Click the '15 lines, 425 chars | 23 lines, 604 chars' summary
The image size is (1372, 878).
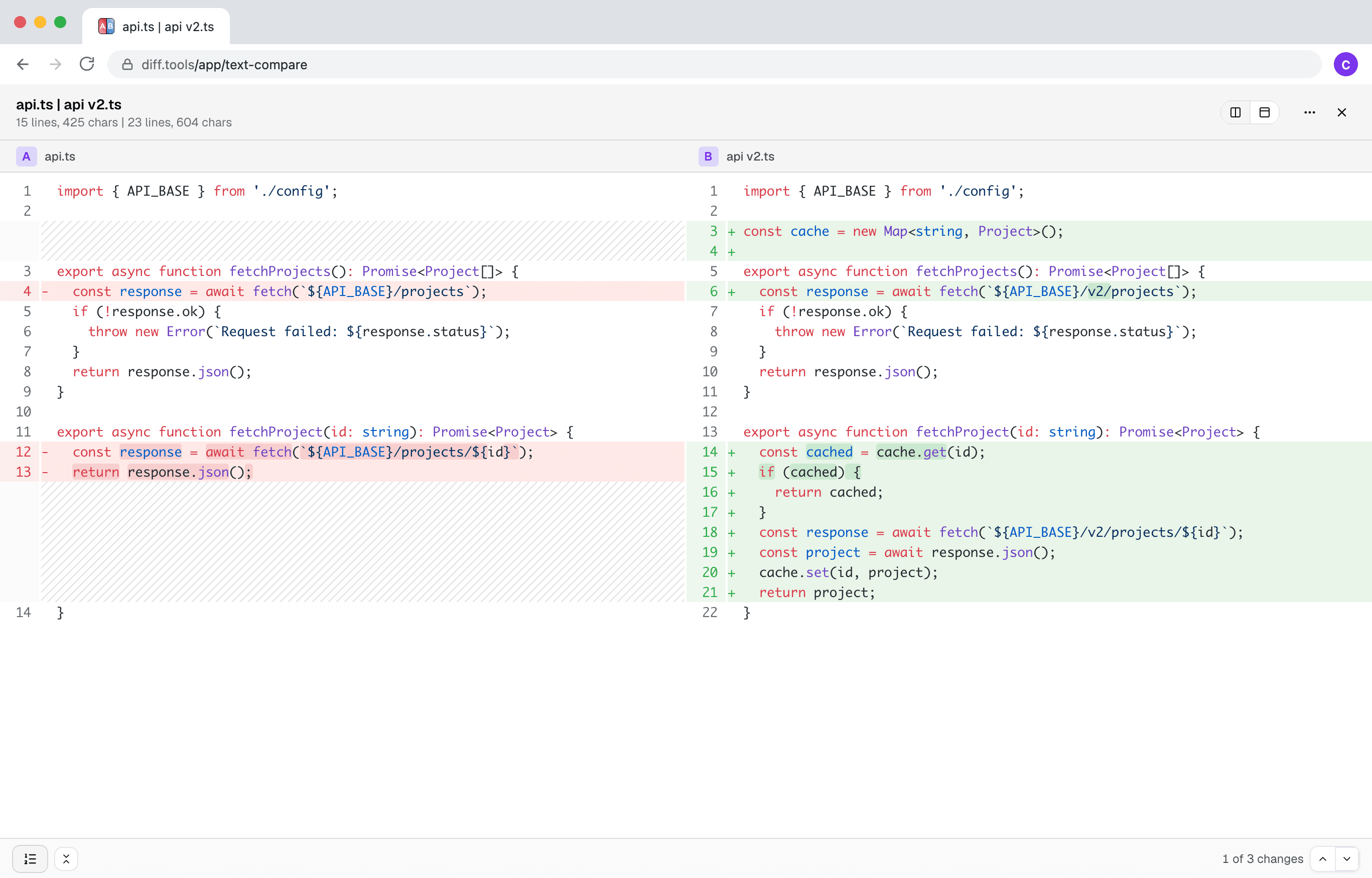(124, 122)
